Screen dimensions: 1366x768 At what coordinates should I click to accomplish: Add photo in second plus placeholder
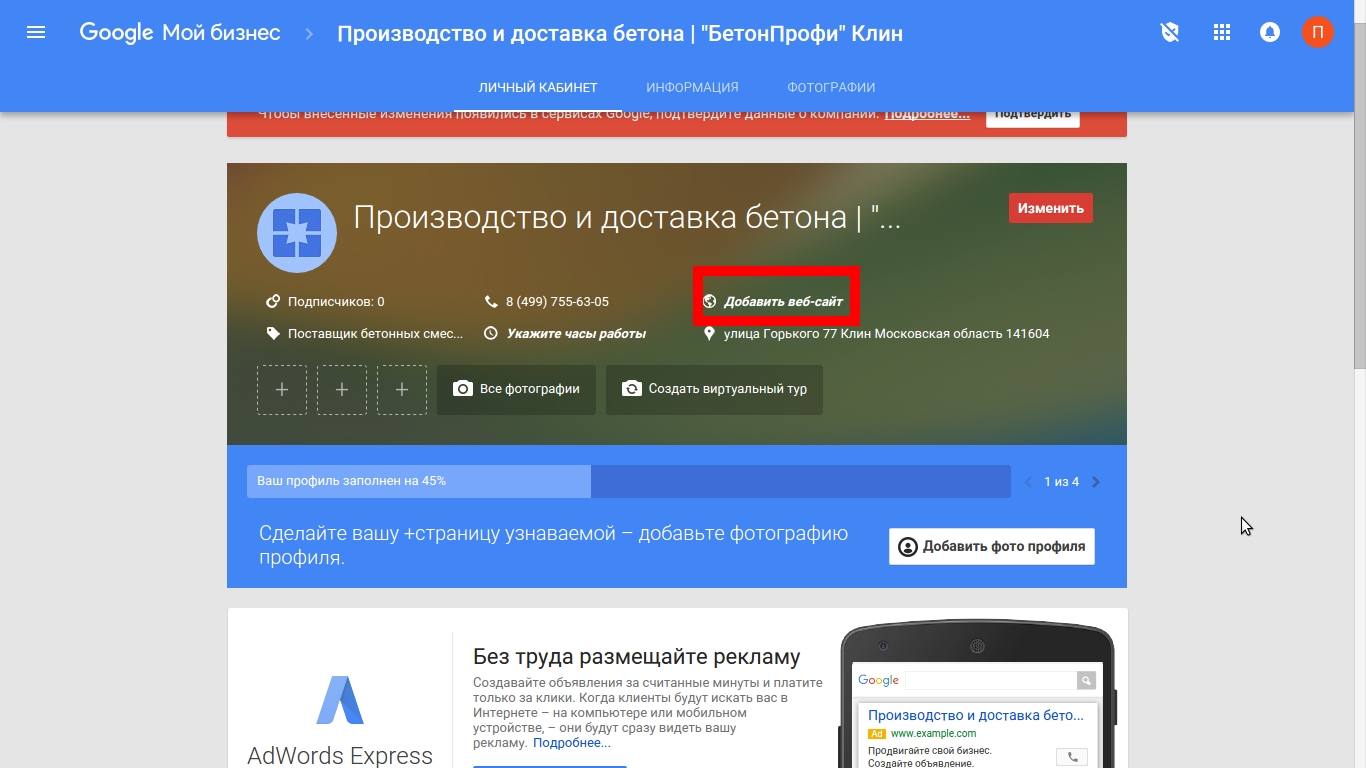tap(342, 390)
